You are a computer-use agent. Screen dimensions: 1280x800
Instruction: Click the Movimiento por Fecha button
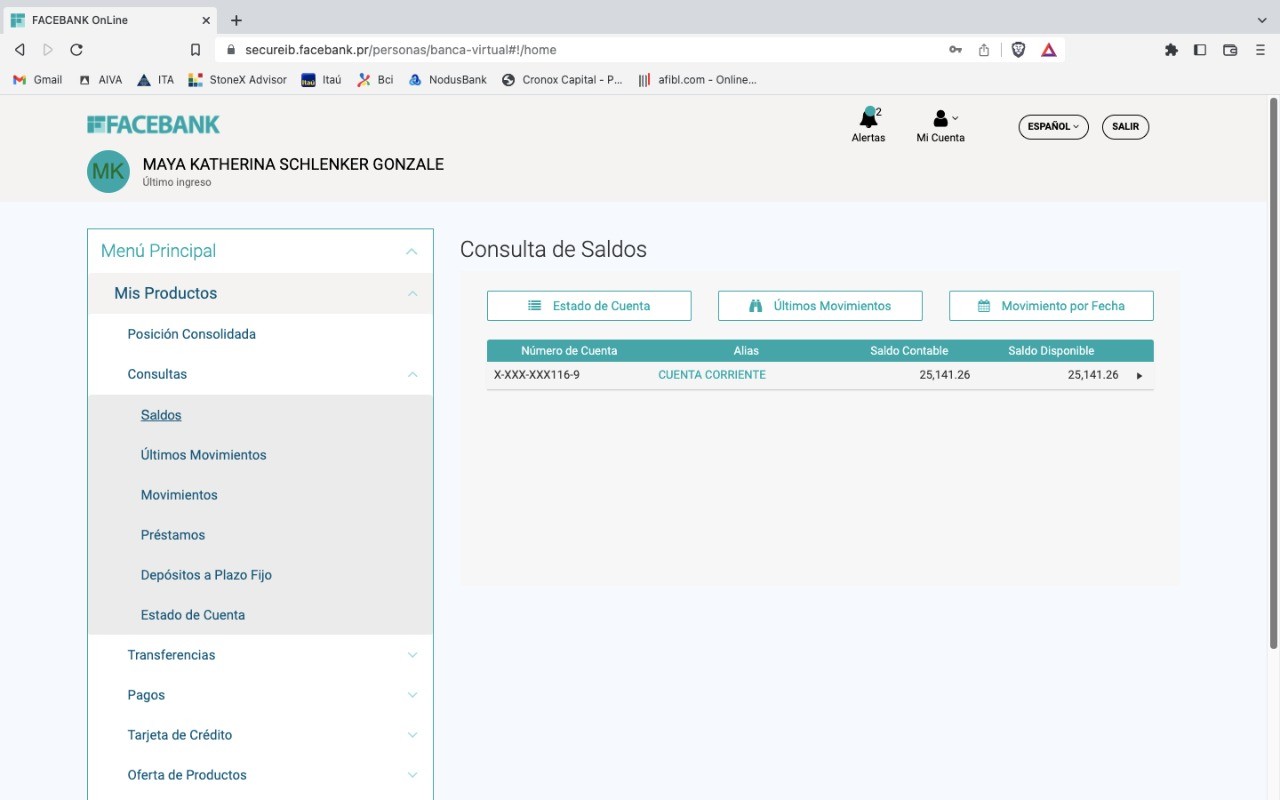tap(1051, 306)
